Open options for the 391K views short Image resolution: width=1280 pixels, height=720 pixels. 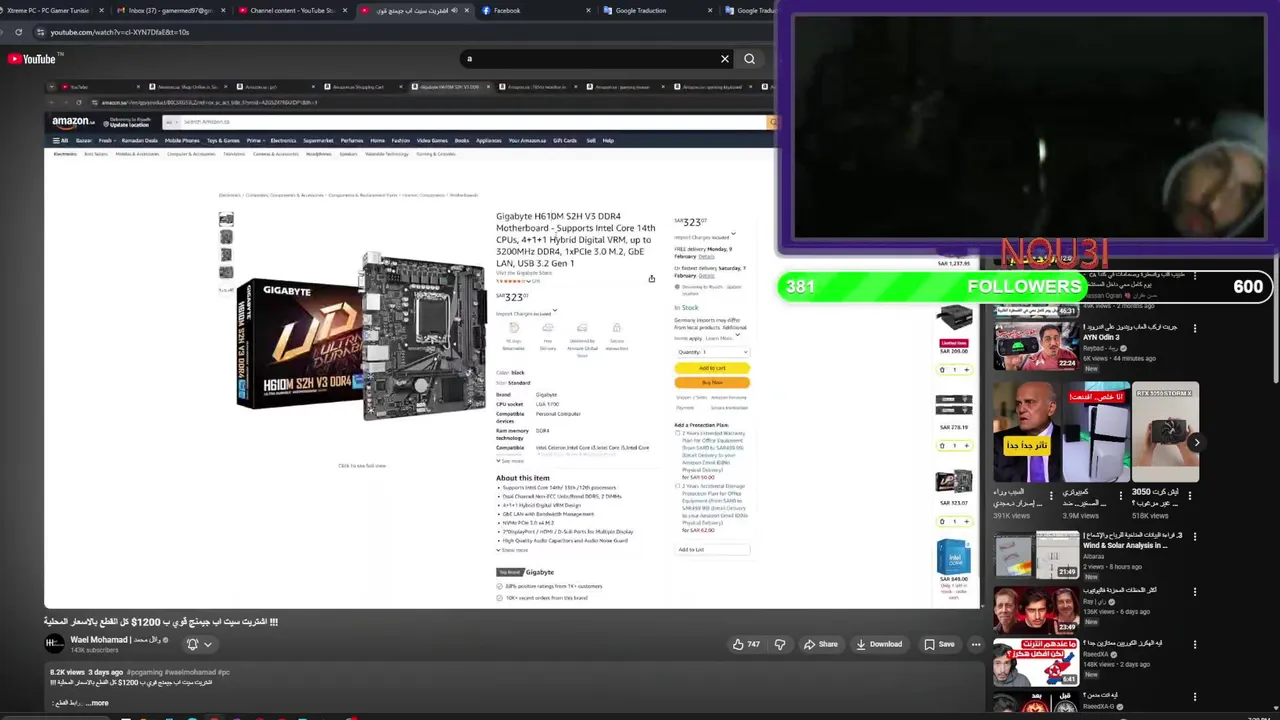point(1052,495)
